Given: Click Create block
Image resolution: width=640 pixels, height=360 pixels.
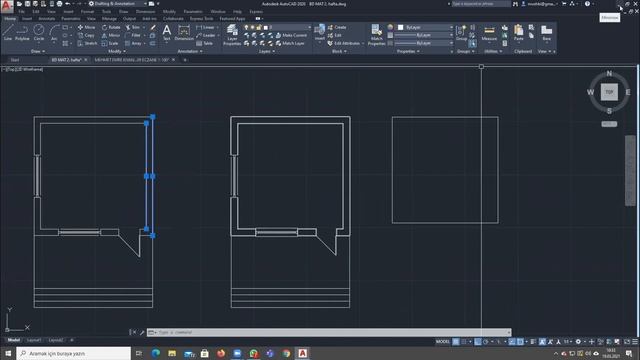Looking at the screenshot, I should pos(337,27).
